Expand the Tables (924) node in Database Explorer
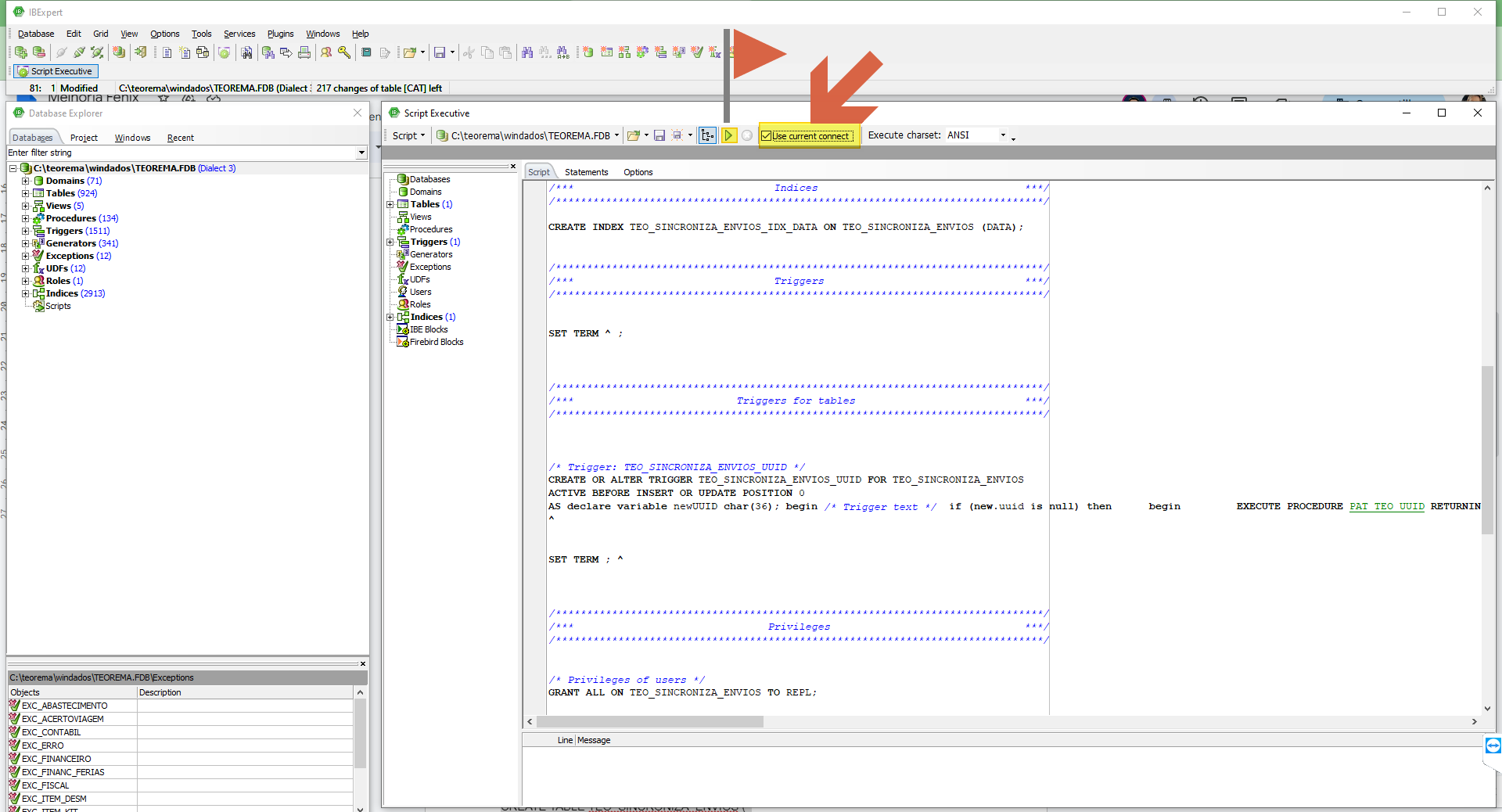Screen dimensions: 1502x812 click(x=25, y=193)
